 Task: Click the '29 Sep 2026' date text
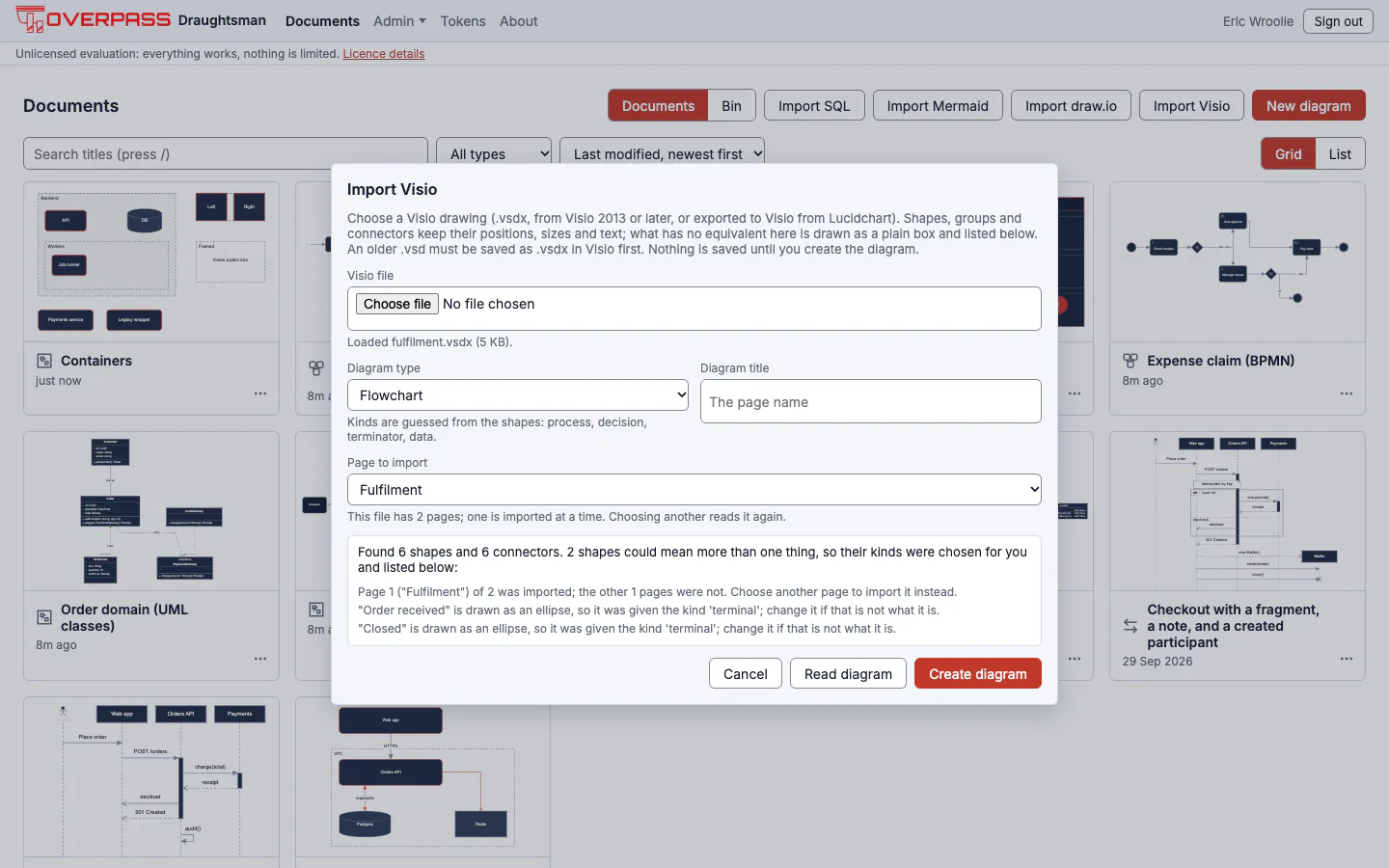(x=1157, y=662)
